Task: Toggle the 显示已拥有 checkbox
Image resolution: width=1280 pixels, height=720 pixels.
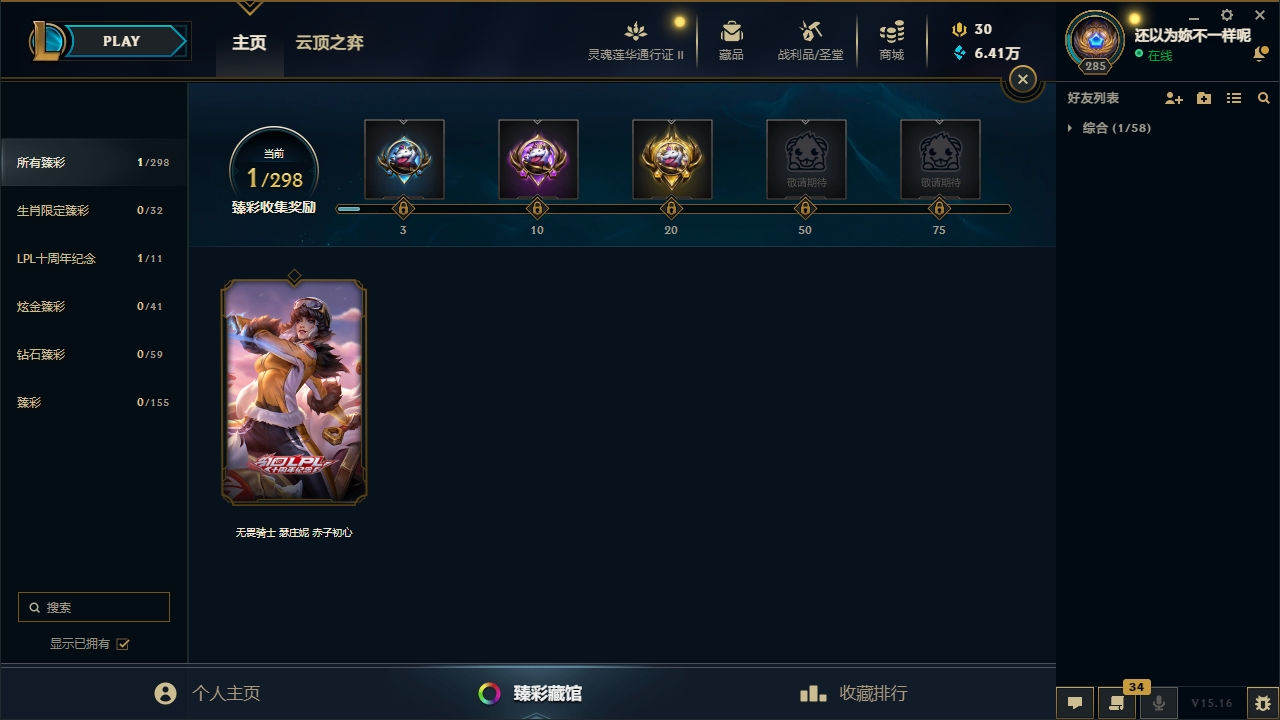Action: [x=123, y=644]
